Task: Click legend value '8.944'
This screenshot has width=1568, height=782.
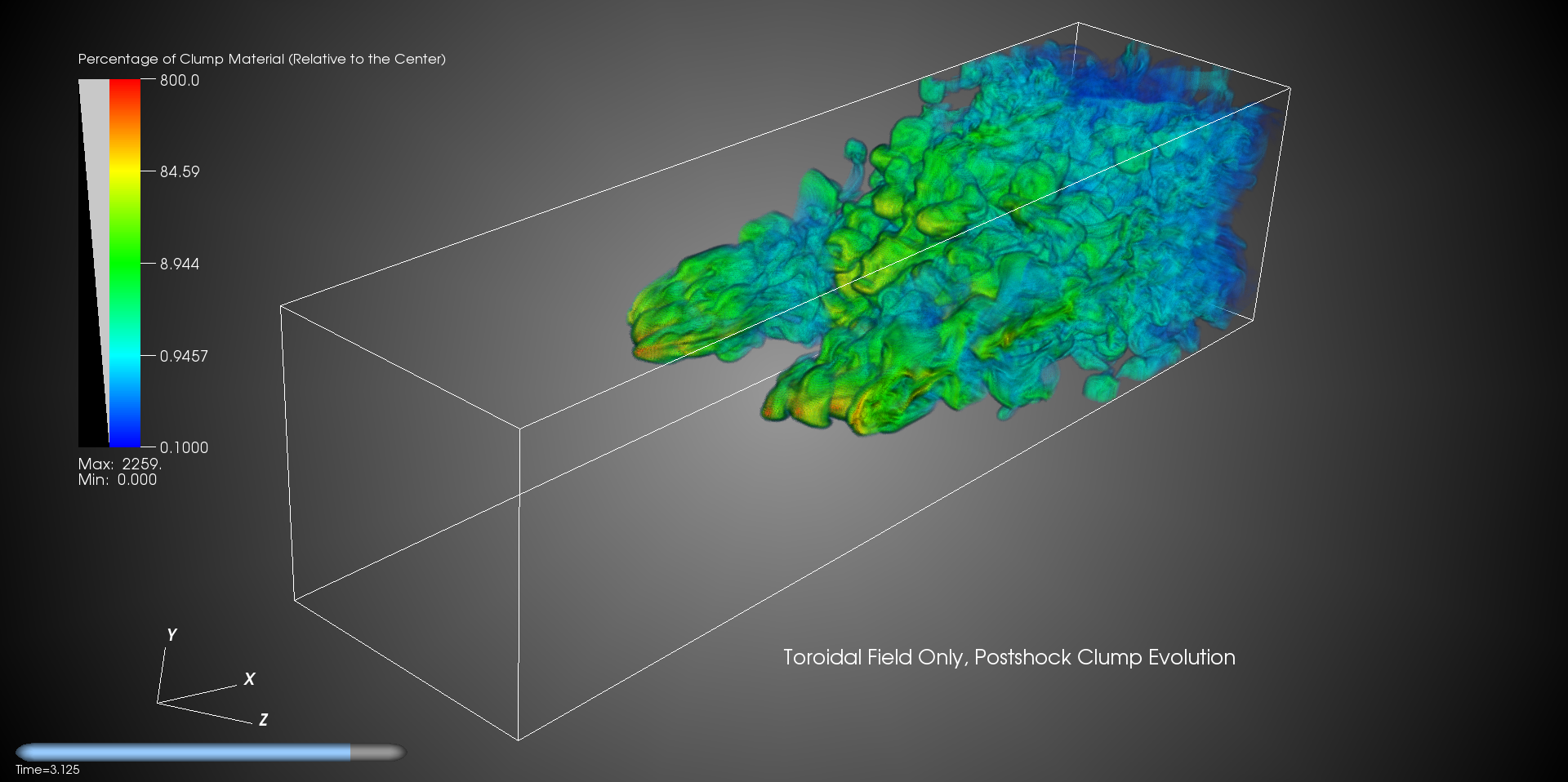Action: 180,264
